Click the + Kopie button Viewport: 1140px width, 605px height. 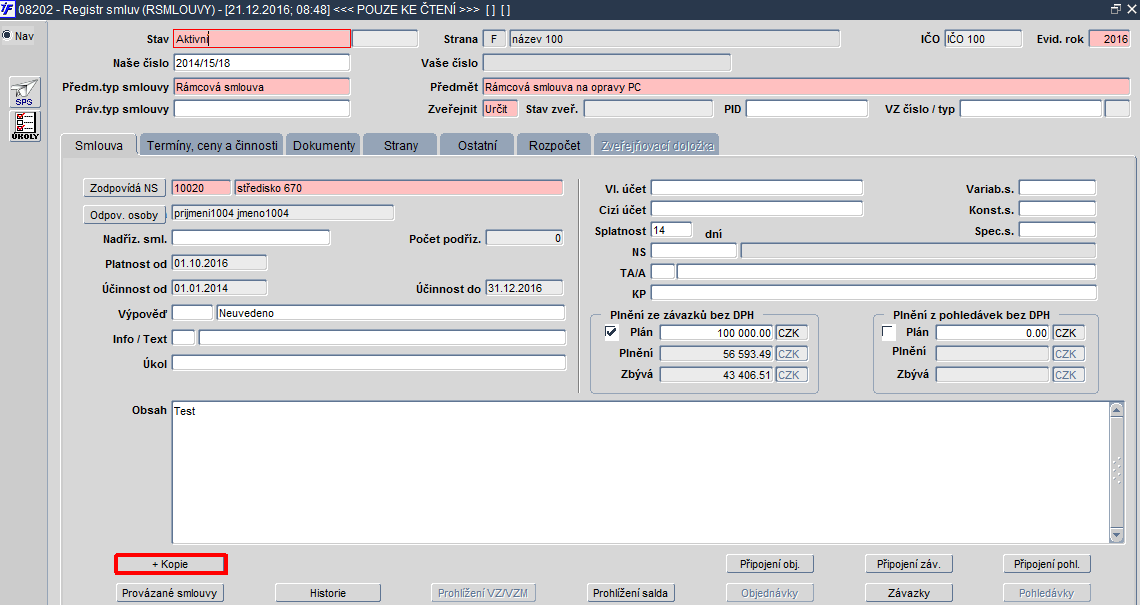click(x=170, y=564)
